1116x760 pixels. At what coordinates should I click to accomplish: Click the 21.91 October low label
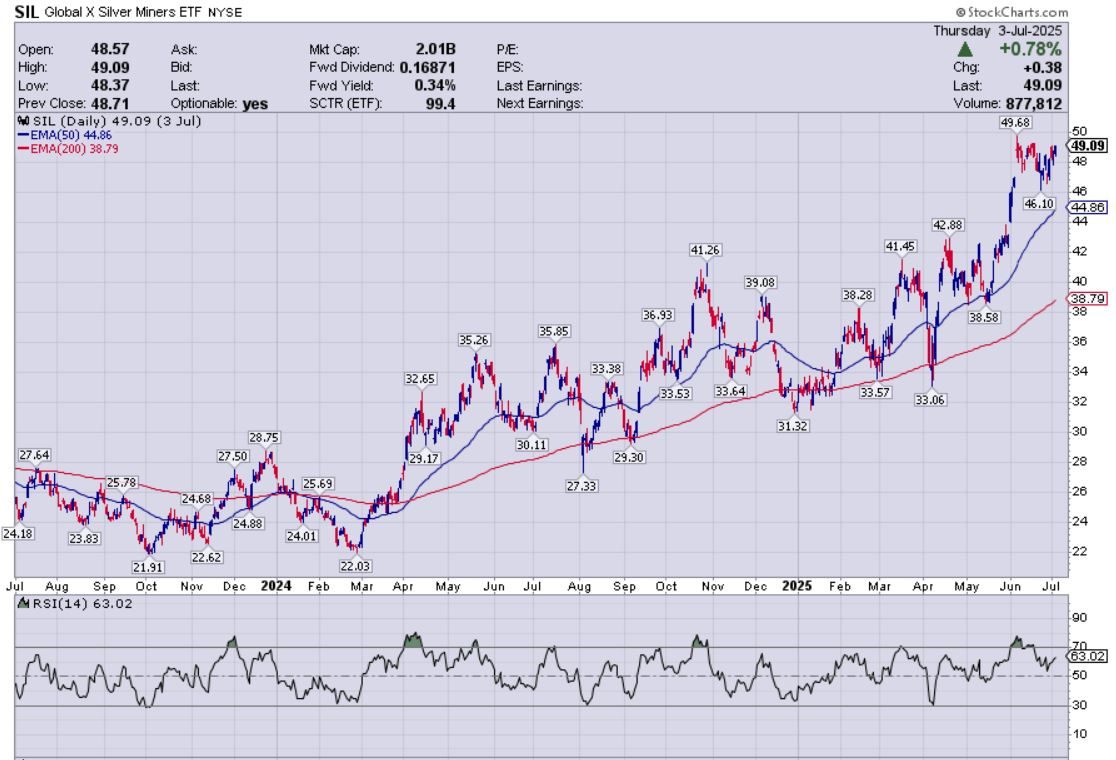(148, 567)
